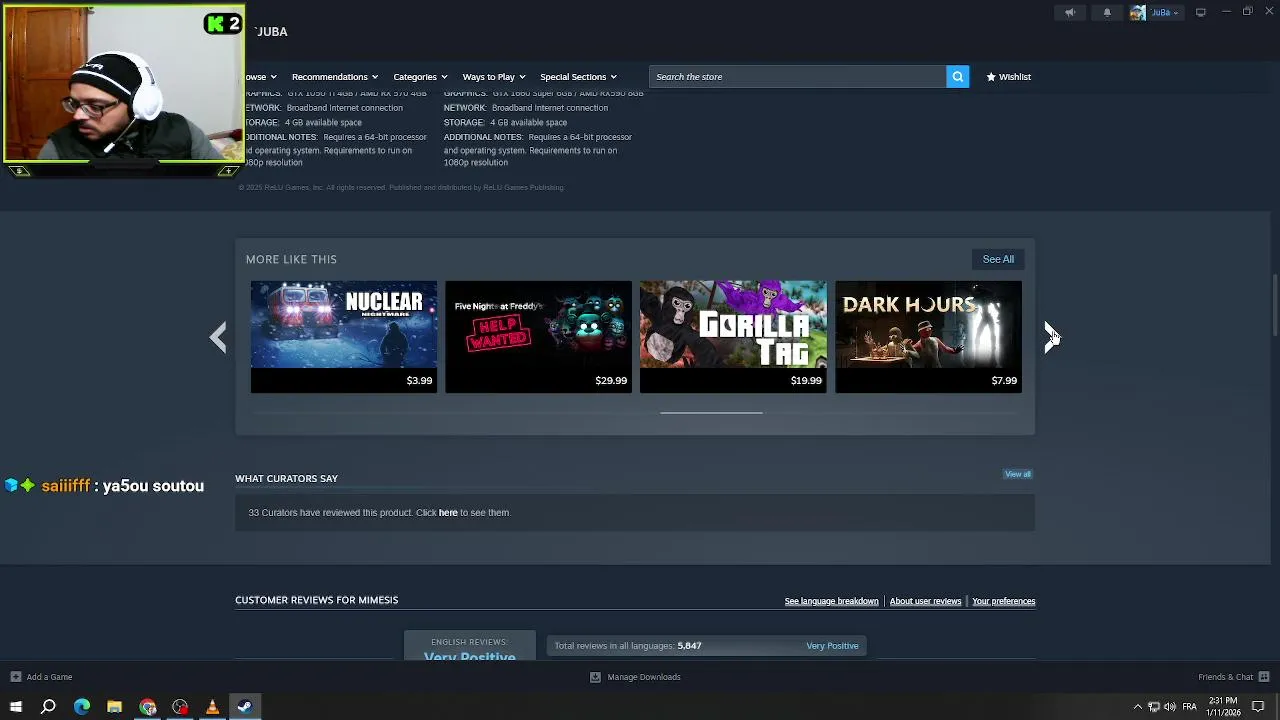Open About user reviews link

point(925,601)
